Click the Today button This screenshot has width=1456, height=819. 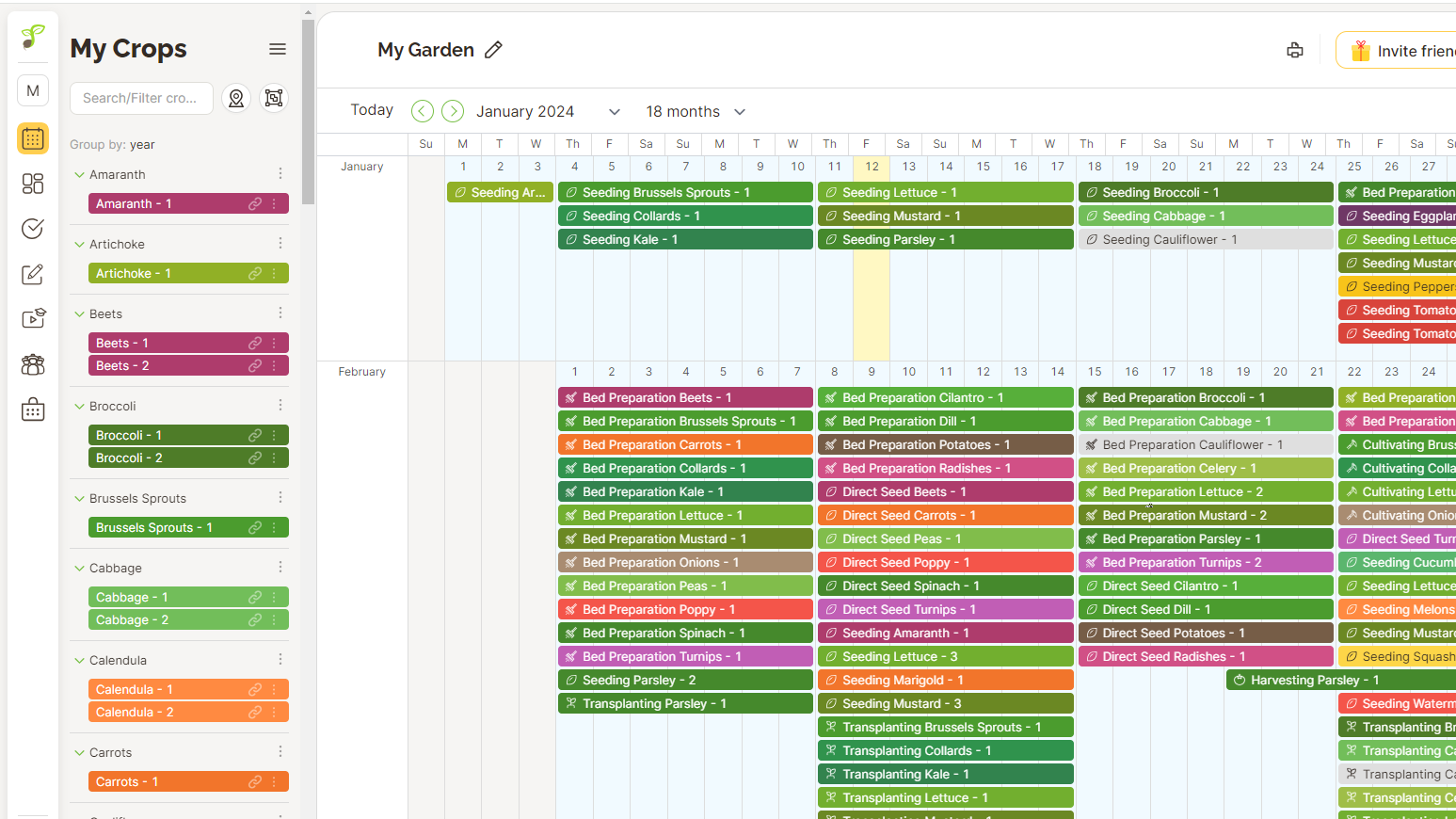point(372,110)
